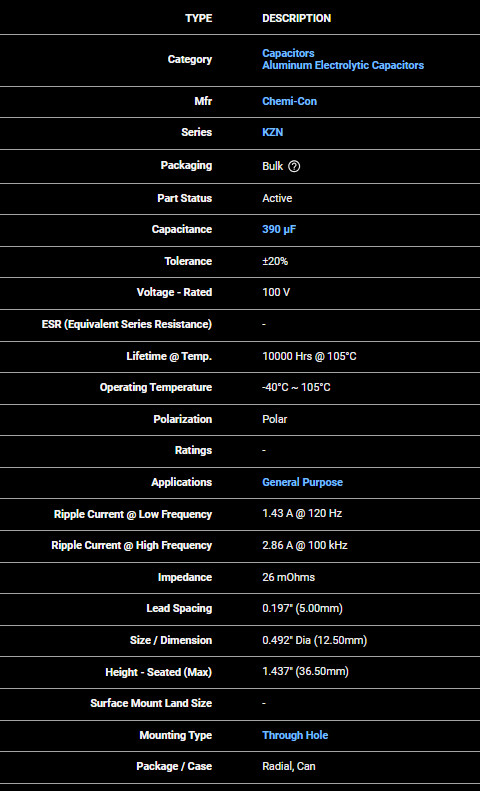Open the Aluminum Electrolytic Capacitors link

coord(343,66)
